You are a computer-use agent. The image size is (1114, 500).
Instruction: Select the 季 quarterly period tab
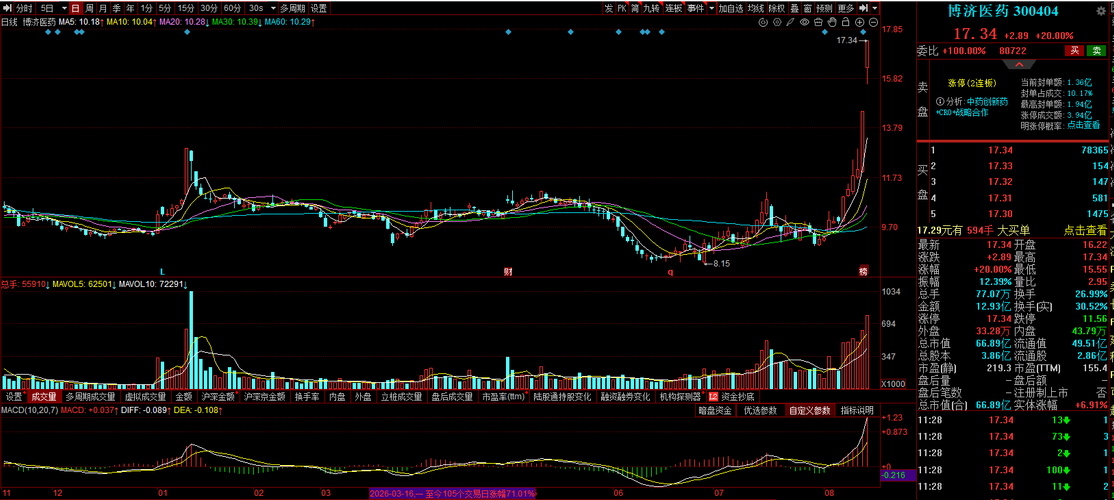[x=117, y=9]
